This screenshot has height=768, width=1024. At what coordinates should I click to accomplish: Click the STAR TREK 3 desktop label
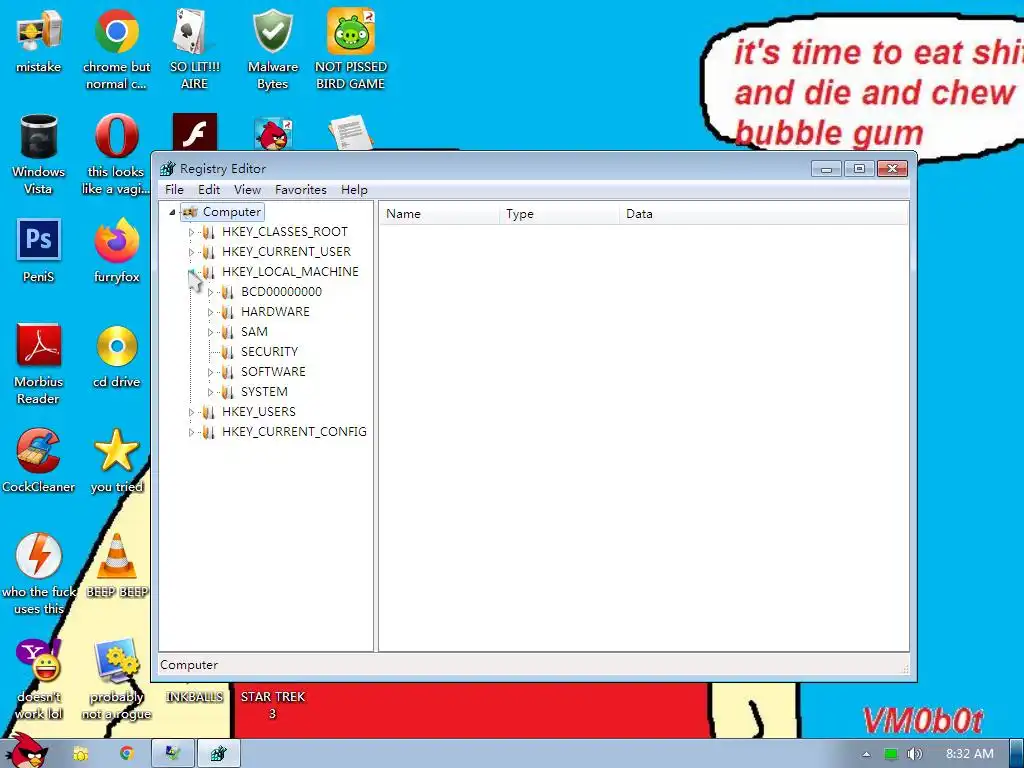272,705
